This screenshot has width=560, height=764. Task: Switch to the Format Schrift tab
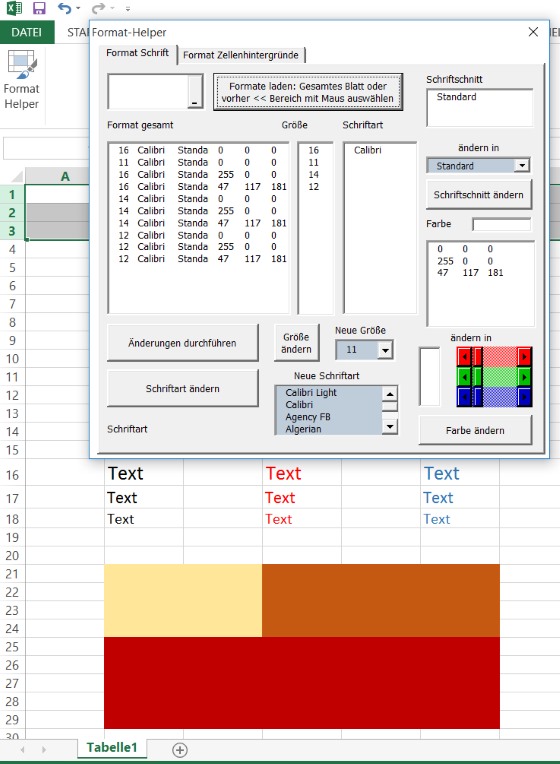click(137, 53)
